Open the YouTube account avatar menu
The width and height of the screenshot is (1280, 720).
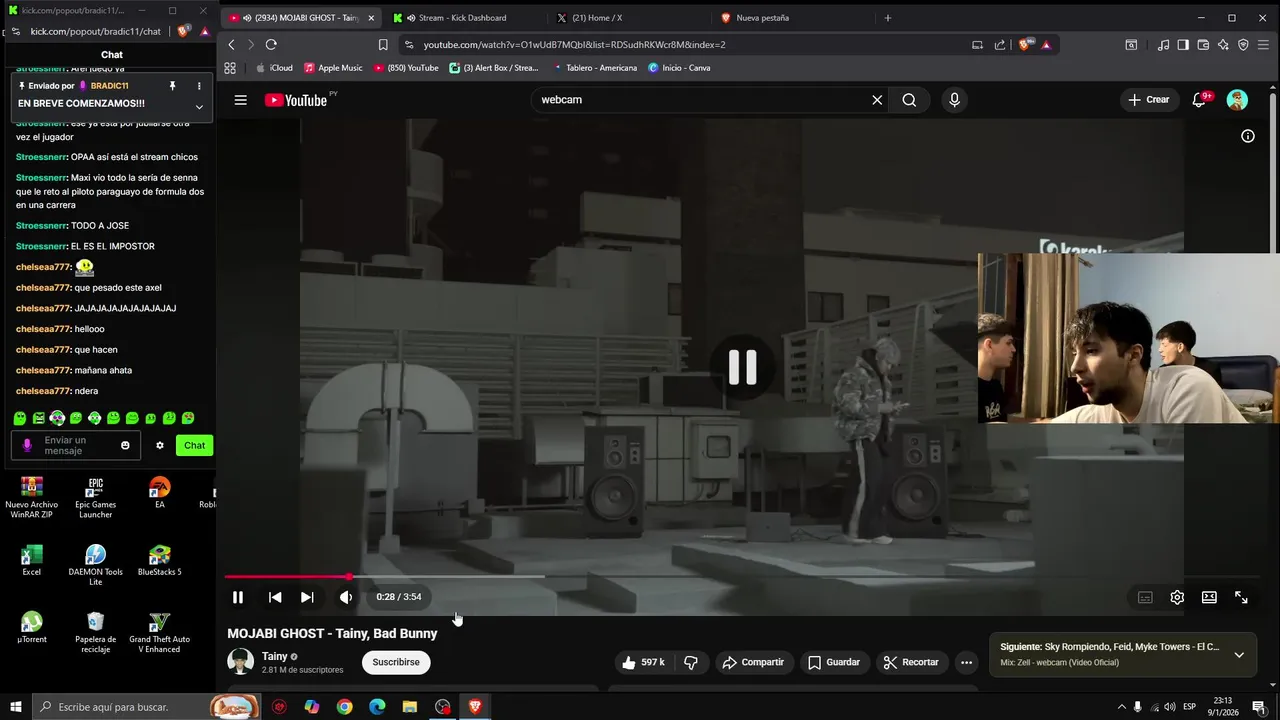(x=1237, y=100)
